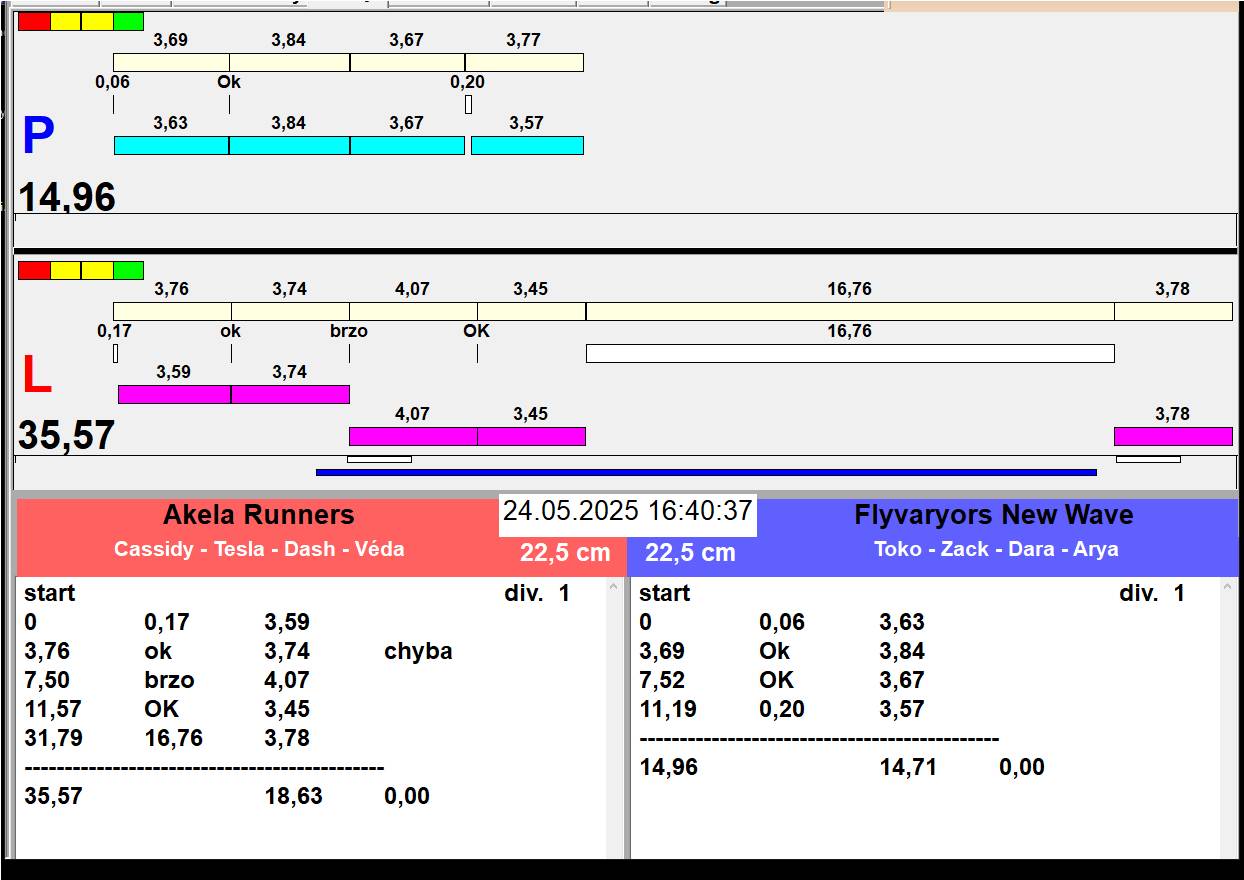Click the 22,5 cm jump height on the red side
This screenshot has width=1244, height=880.
[x=564, y=553]
